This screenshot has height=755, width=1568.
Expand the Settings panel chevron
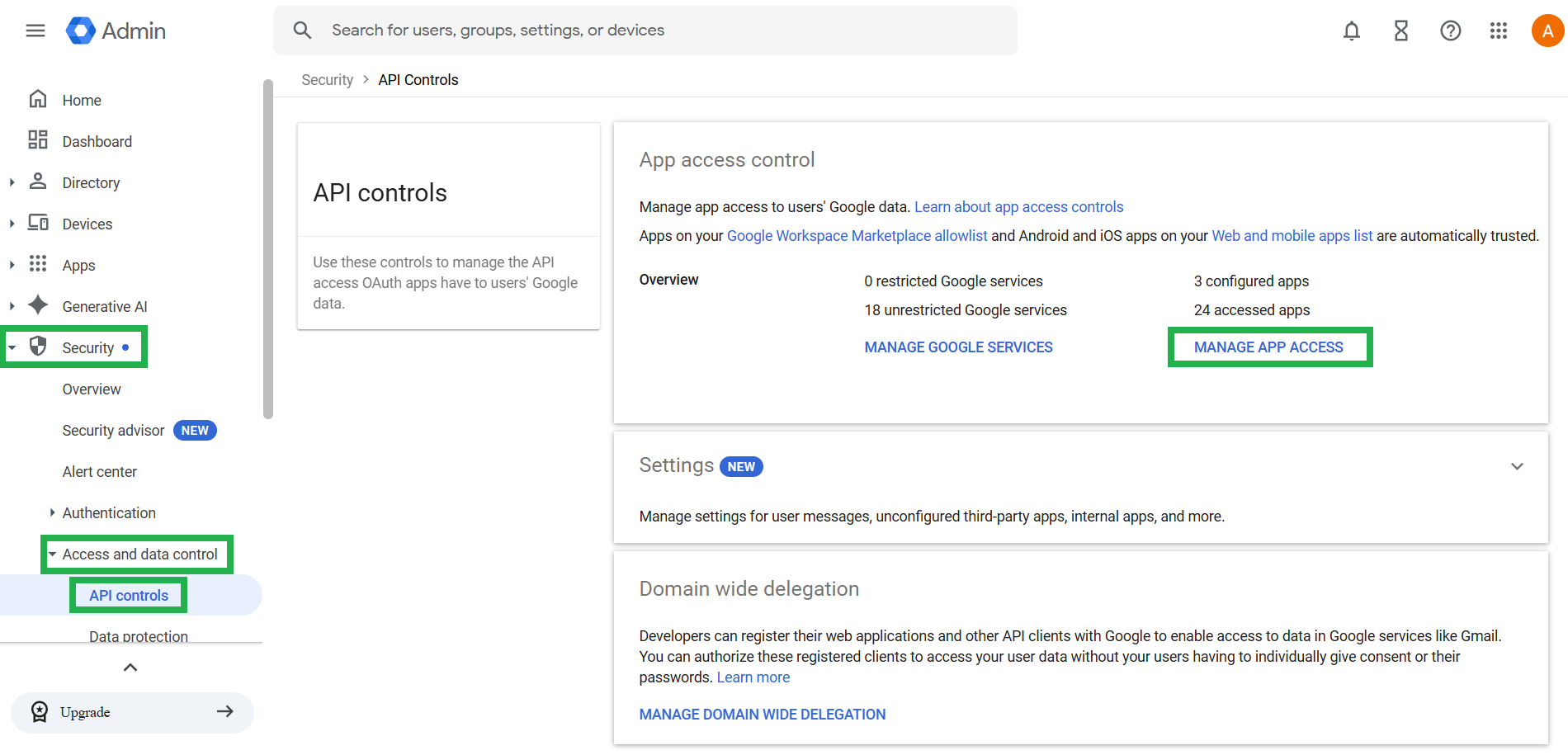click(x=1517, y=466)
